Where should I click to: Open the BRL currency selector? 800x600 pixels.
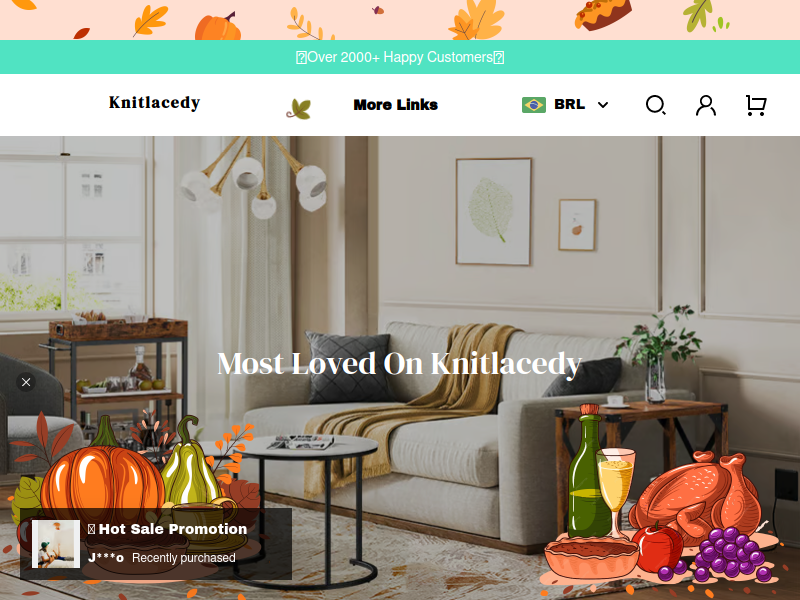point(565,105)
